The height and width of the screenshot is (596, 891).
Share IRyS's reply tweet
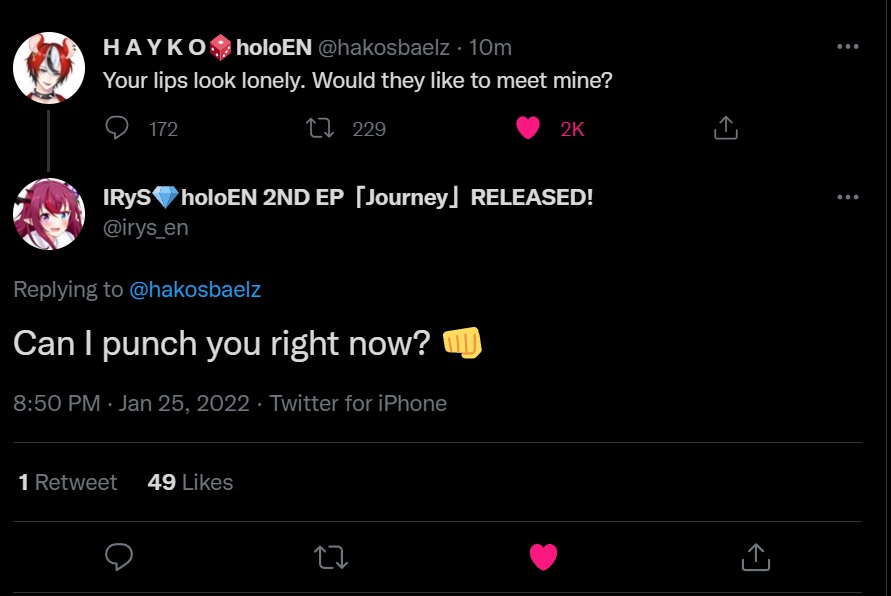click(755, 557)
